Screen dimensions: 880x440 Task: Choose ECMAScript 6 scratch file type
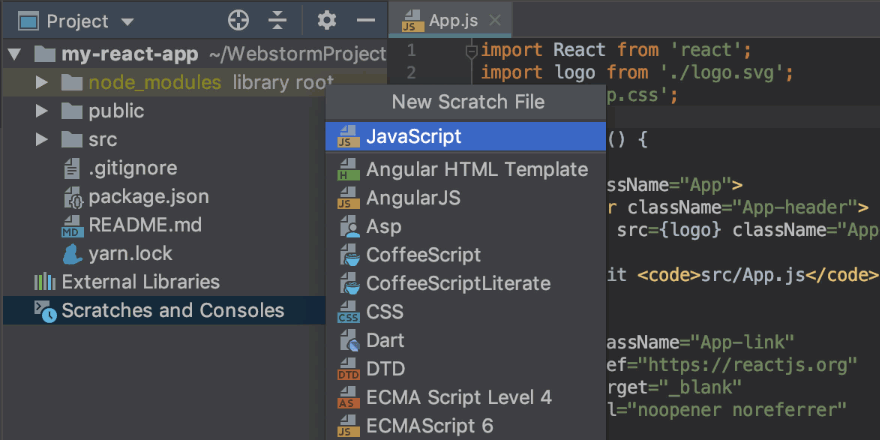[466, 426]
